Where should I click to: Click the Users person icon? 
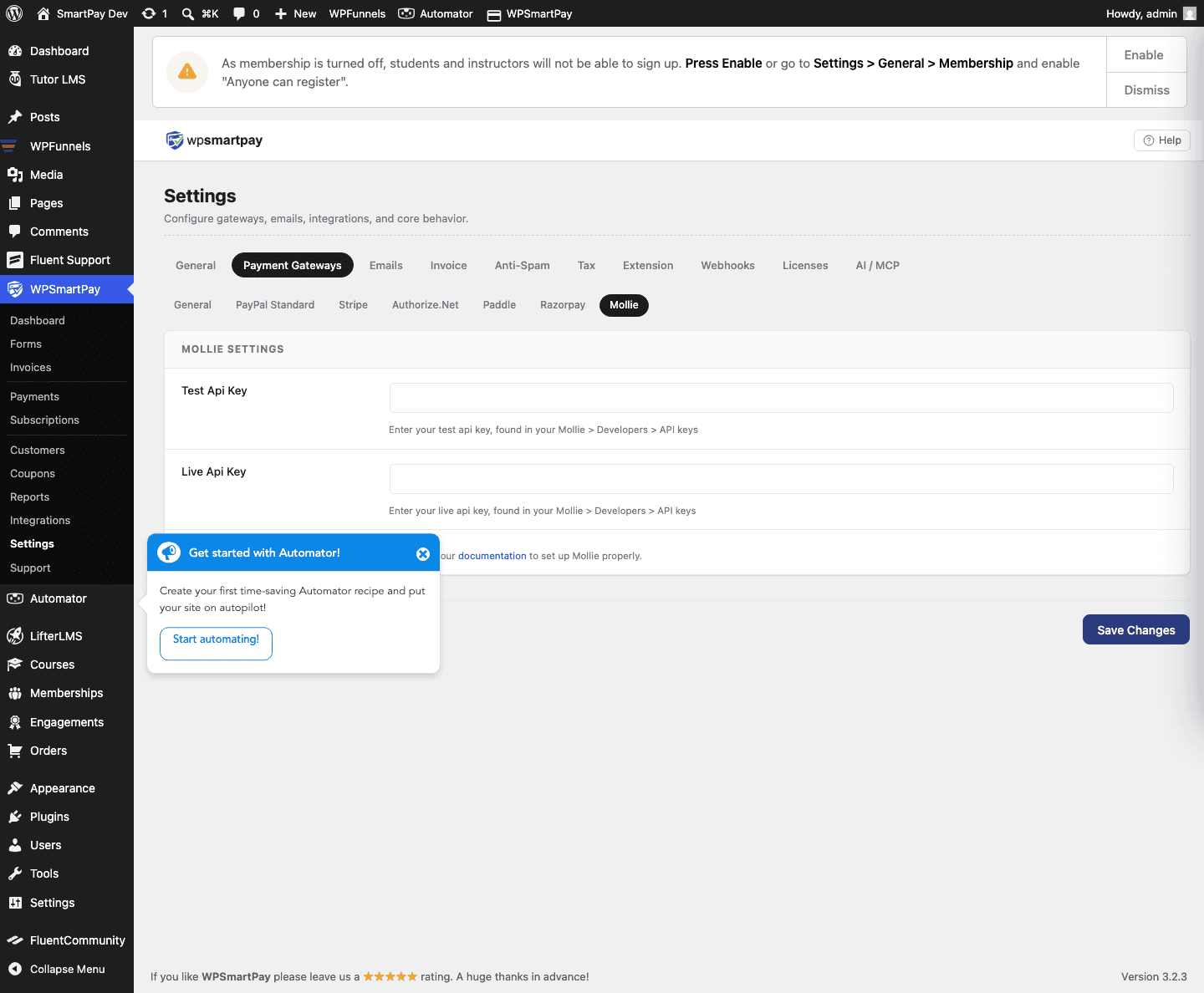(15, 845)
